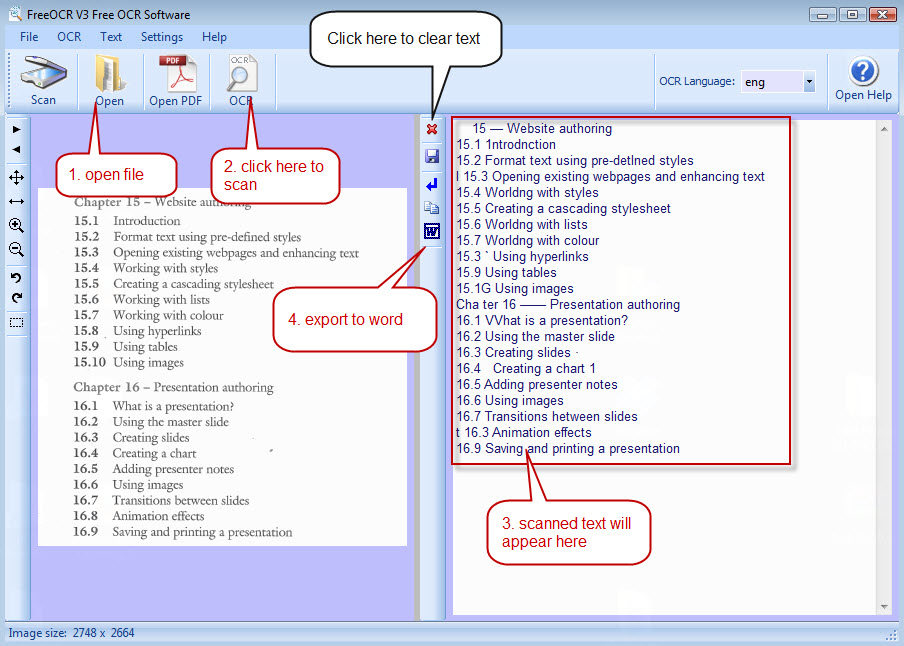The width and height of the screenshot is (904, 646).
Task: Start recognition with the OCR button
Action: click(x=241, y=80)
